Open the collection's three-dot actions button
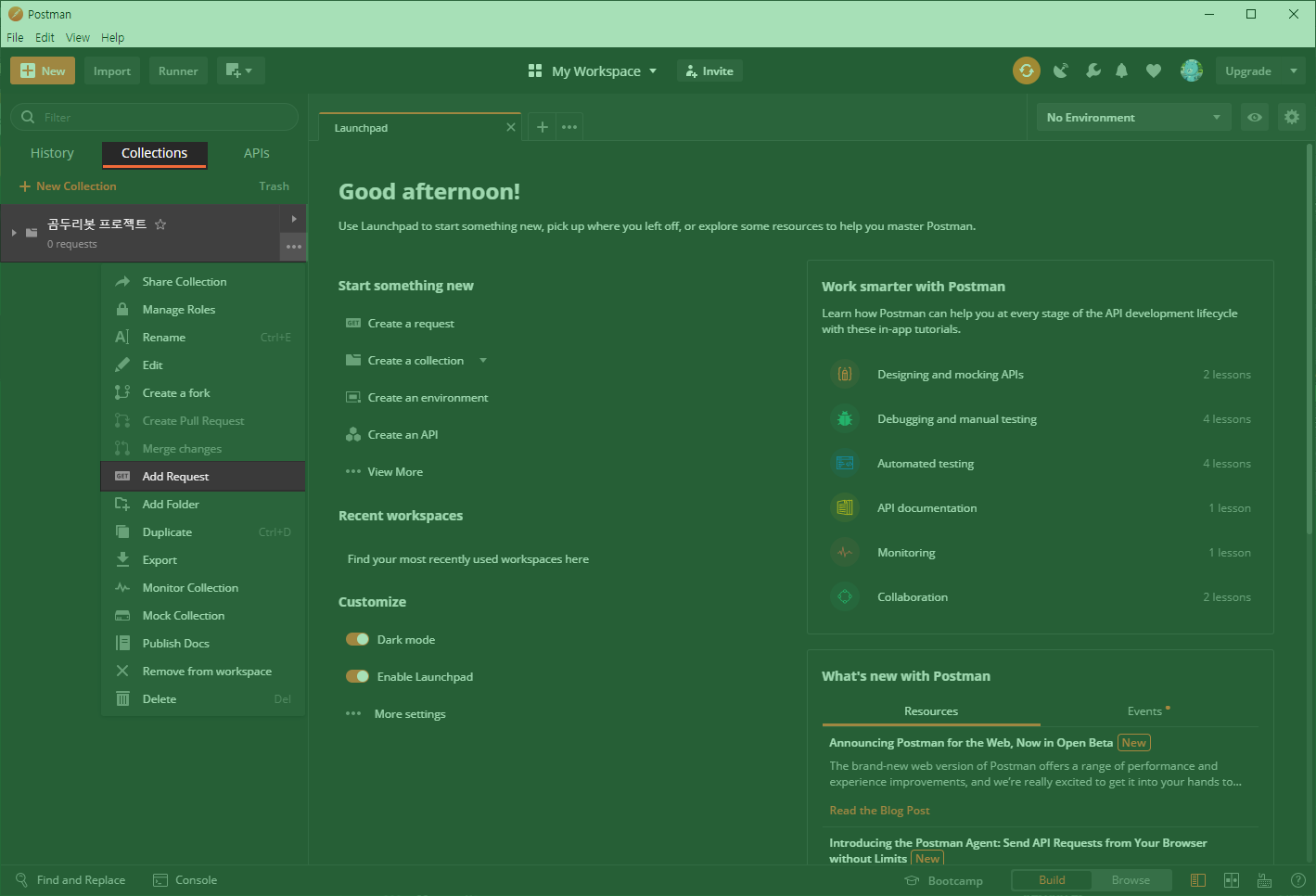The image size is (1316, 896). 293,247
